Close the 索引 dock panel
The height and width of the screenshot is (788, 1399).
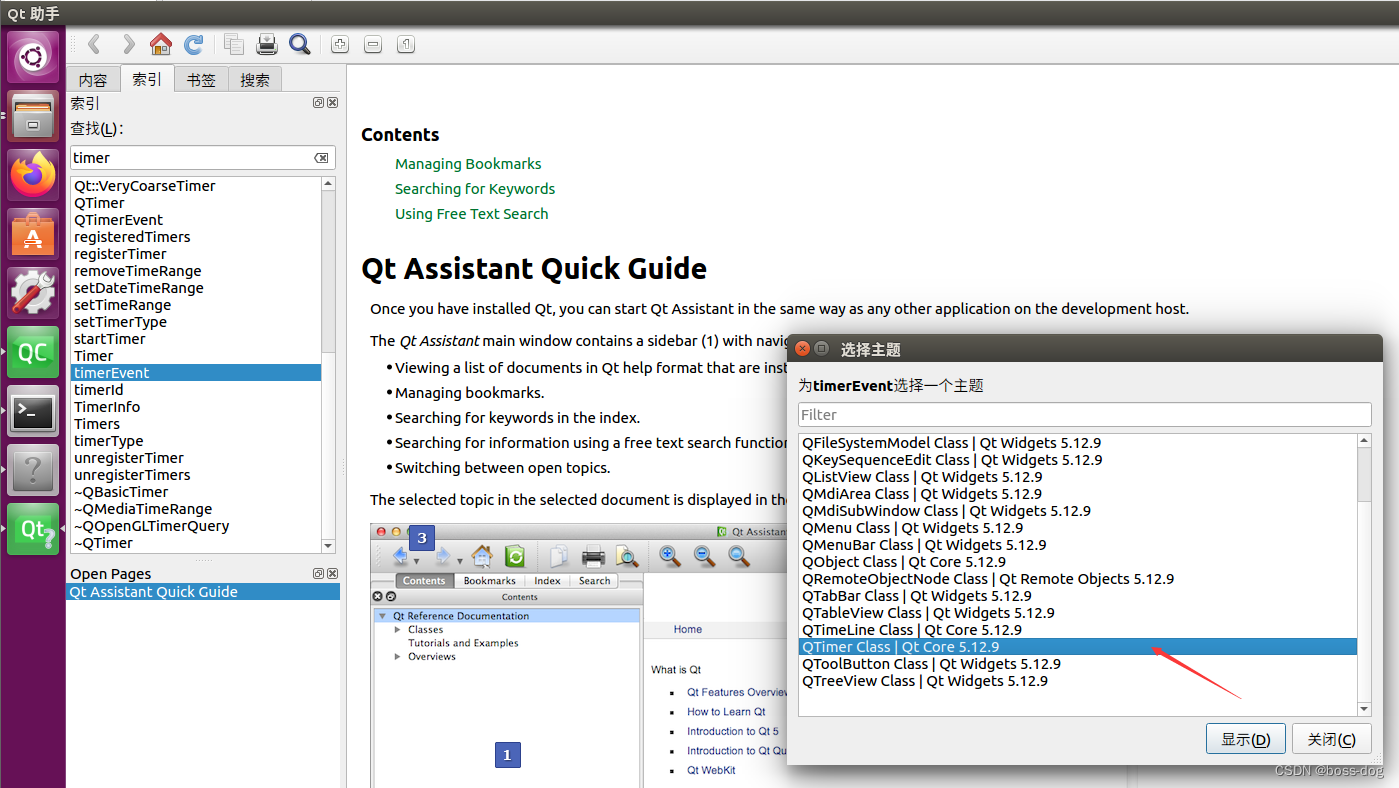tap(332, 103)
